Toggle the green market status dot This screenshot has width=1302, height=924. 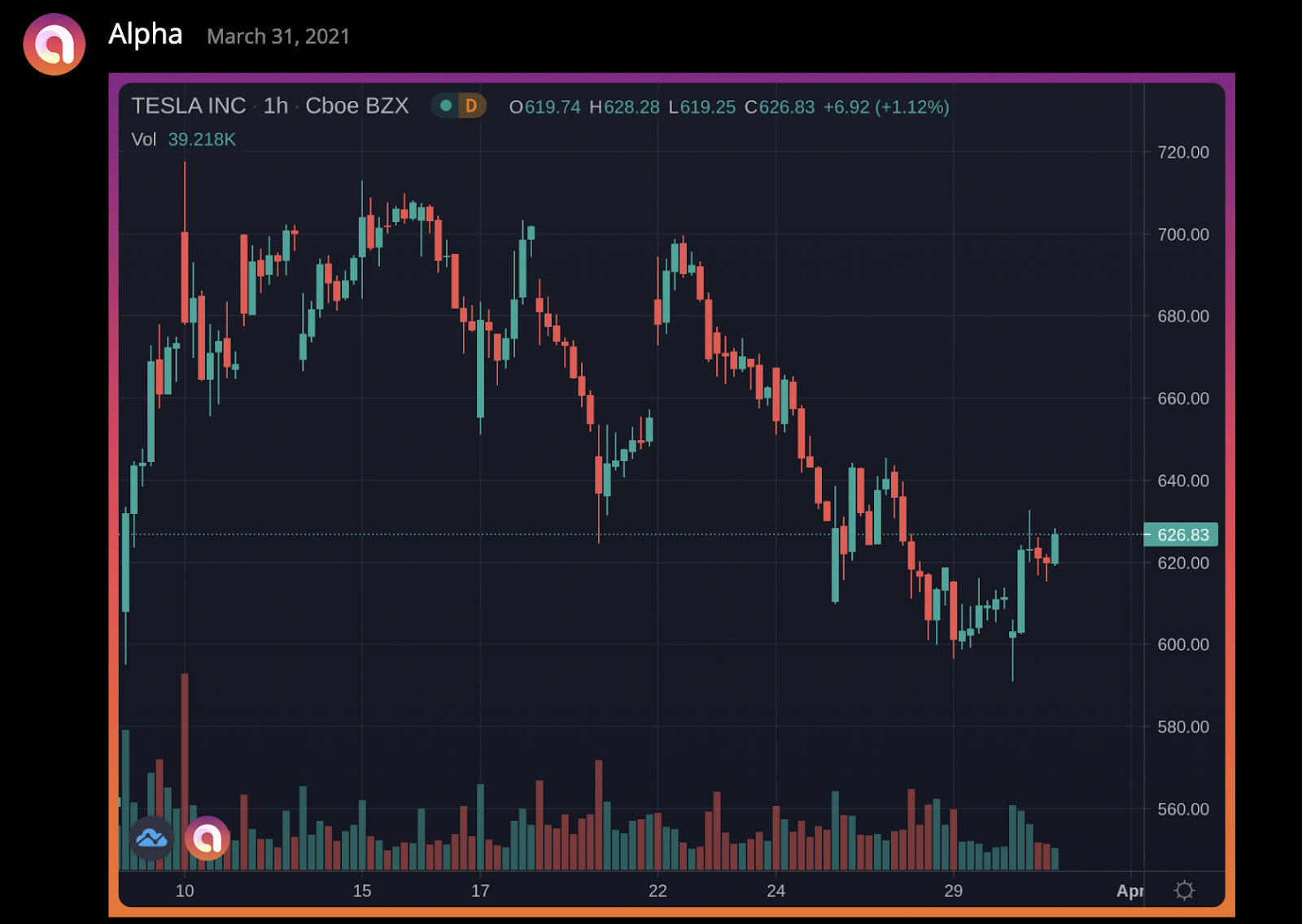(446, 106)
